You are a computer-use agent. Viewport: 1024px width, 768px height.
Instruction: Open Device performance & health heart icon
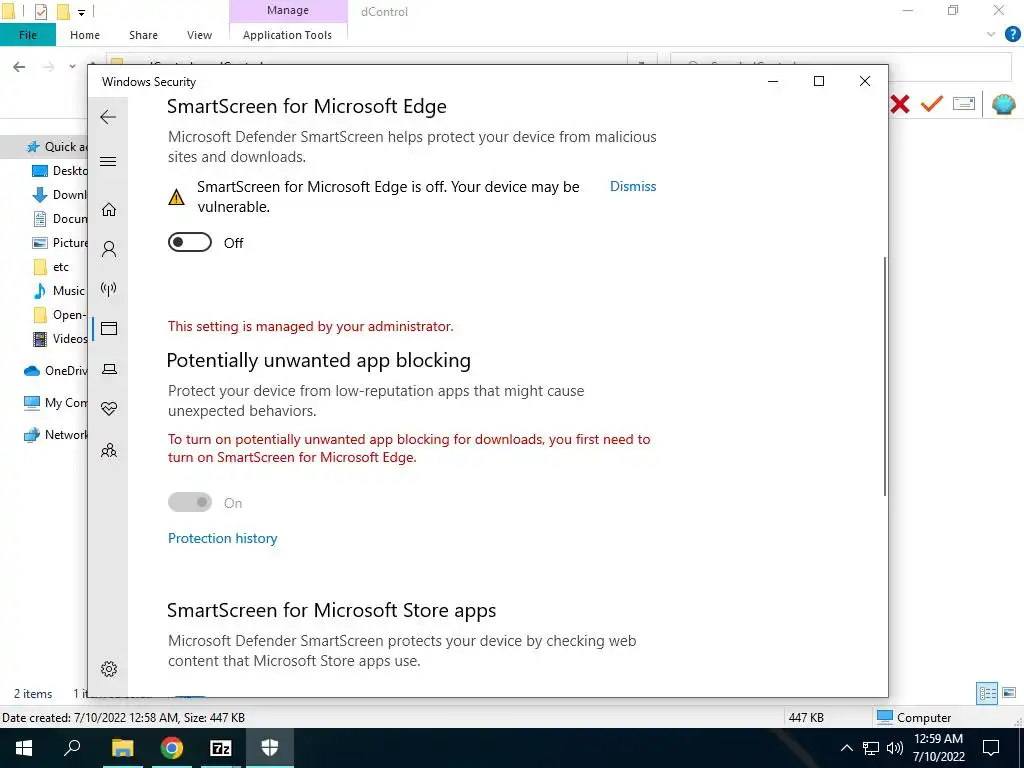[108, 409]
